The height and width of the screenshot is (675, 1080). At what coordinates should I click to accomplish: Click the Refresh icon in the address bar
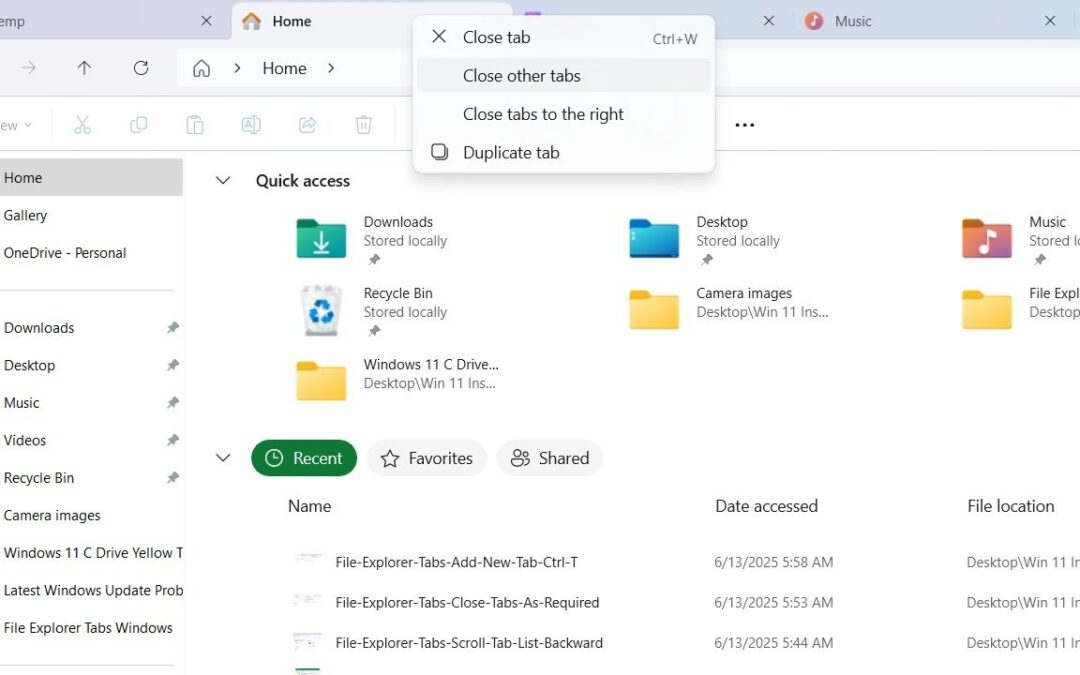pos(141,68)
